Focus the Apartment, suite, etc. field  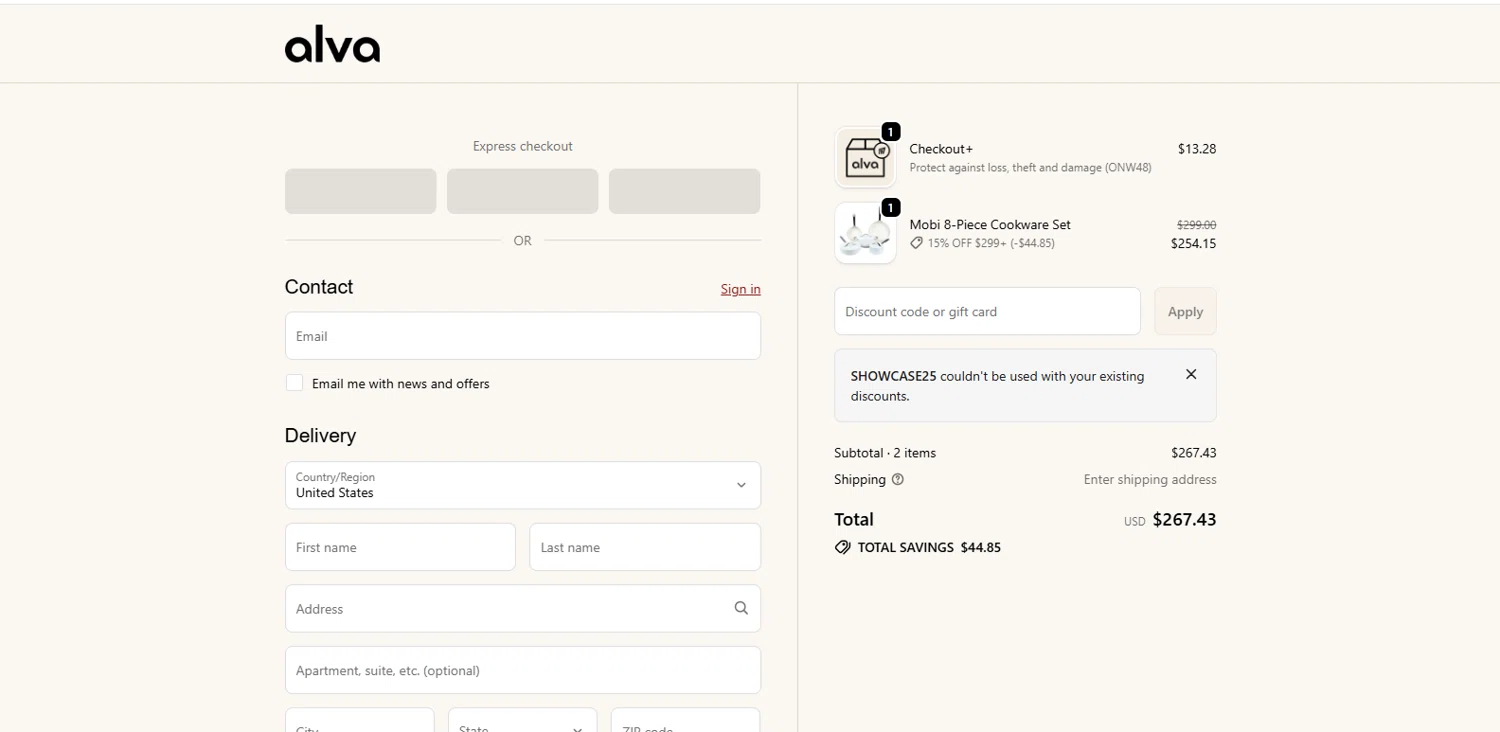pos(523,670)
